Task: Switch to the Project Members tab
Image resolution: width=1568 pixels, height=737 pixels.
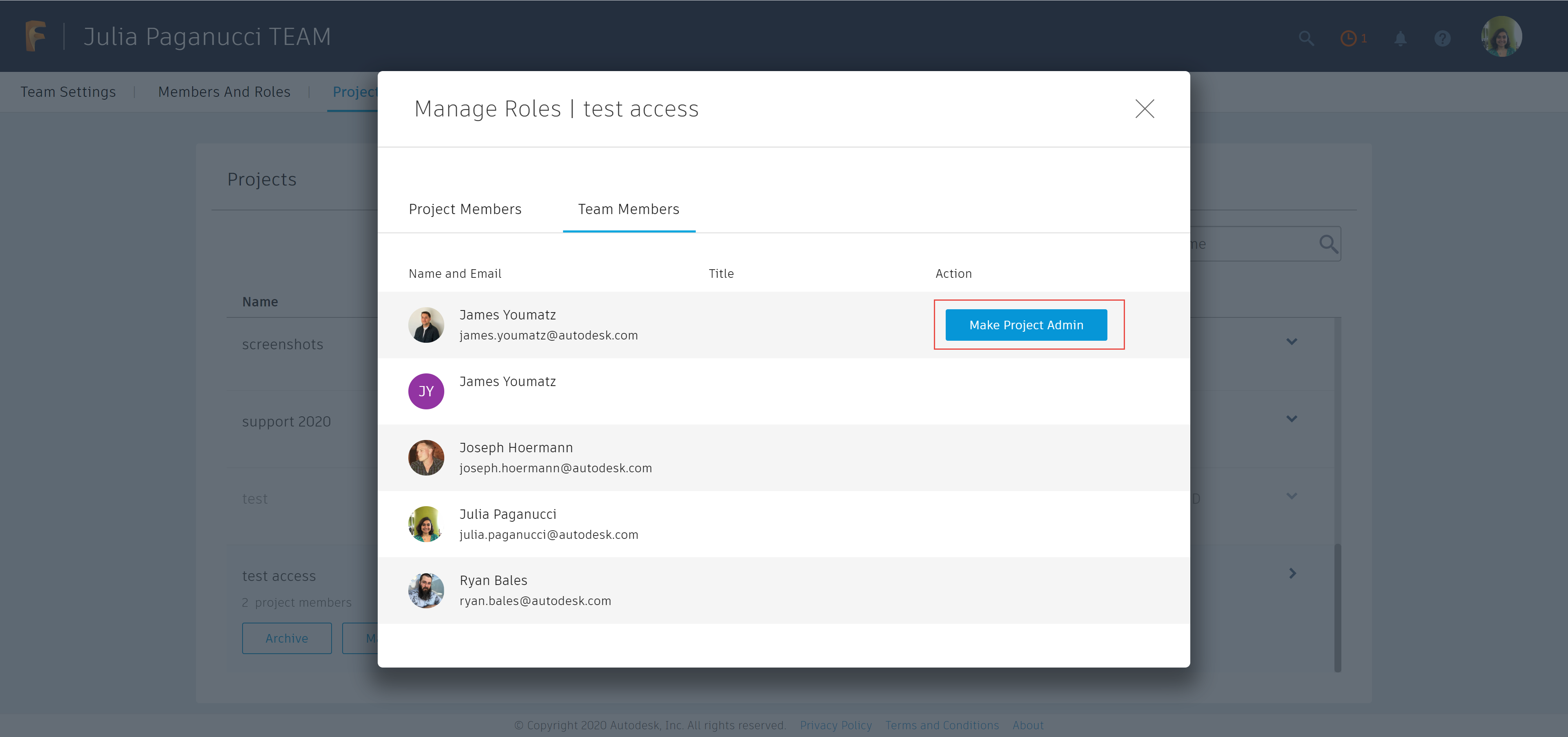Action: coord(465,210)
